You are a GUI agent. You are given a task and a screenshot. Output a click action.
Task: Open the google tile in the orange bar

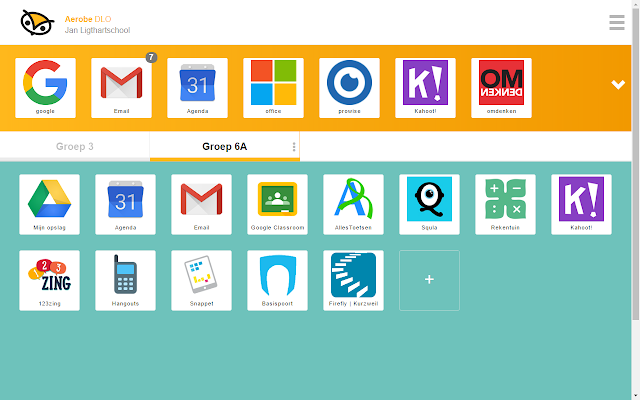point(45,88)
